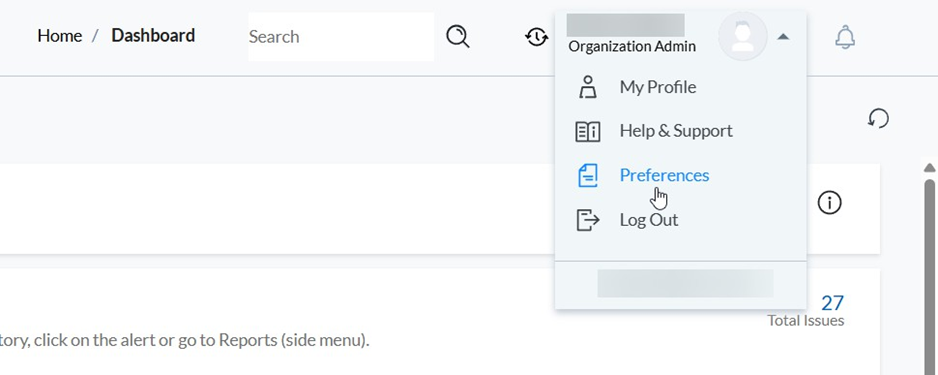
Task: Click the Preferences document icon
Action: [x=587, y=176]
